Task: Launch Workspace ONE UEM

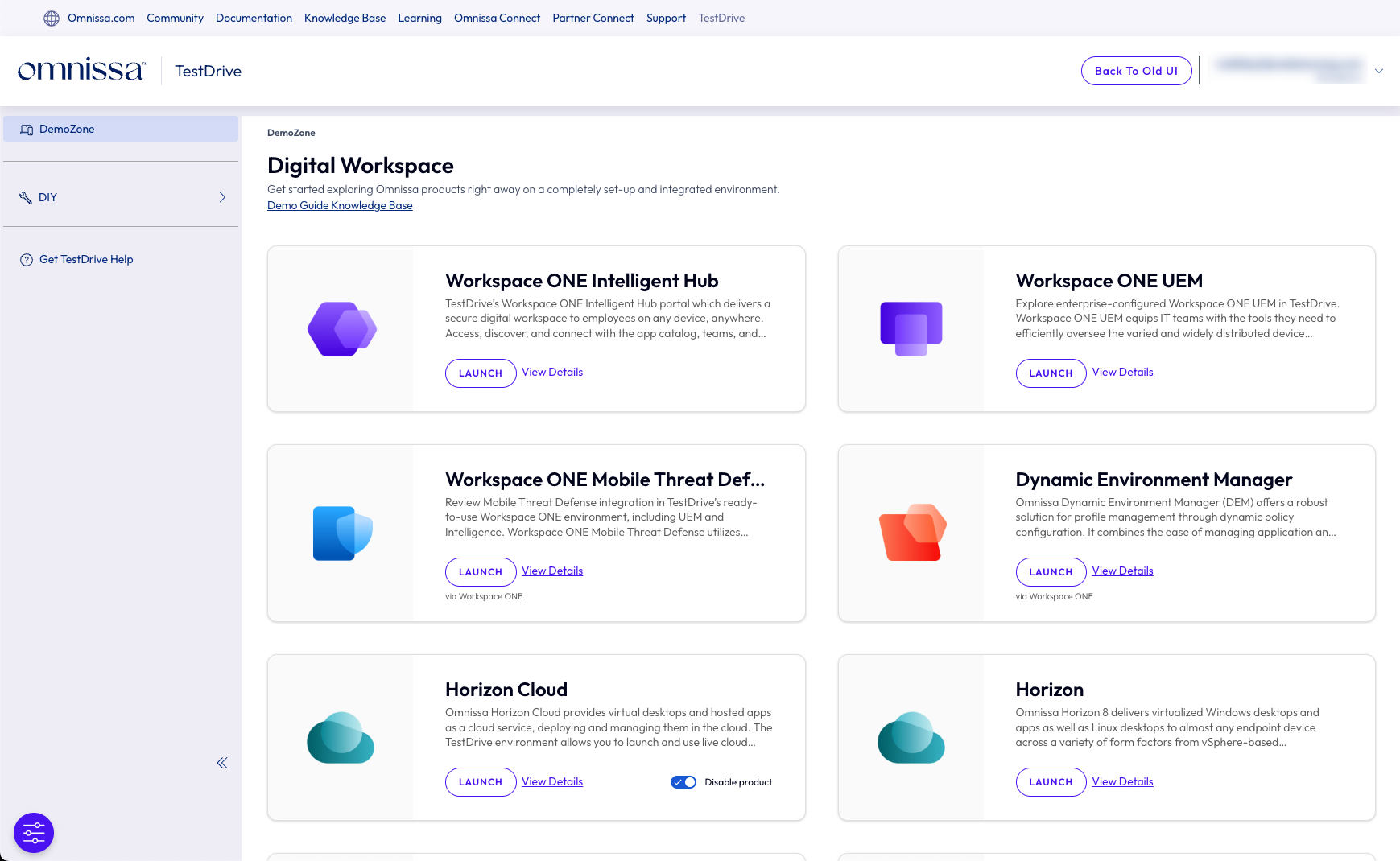Action: coord(1050,373)
